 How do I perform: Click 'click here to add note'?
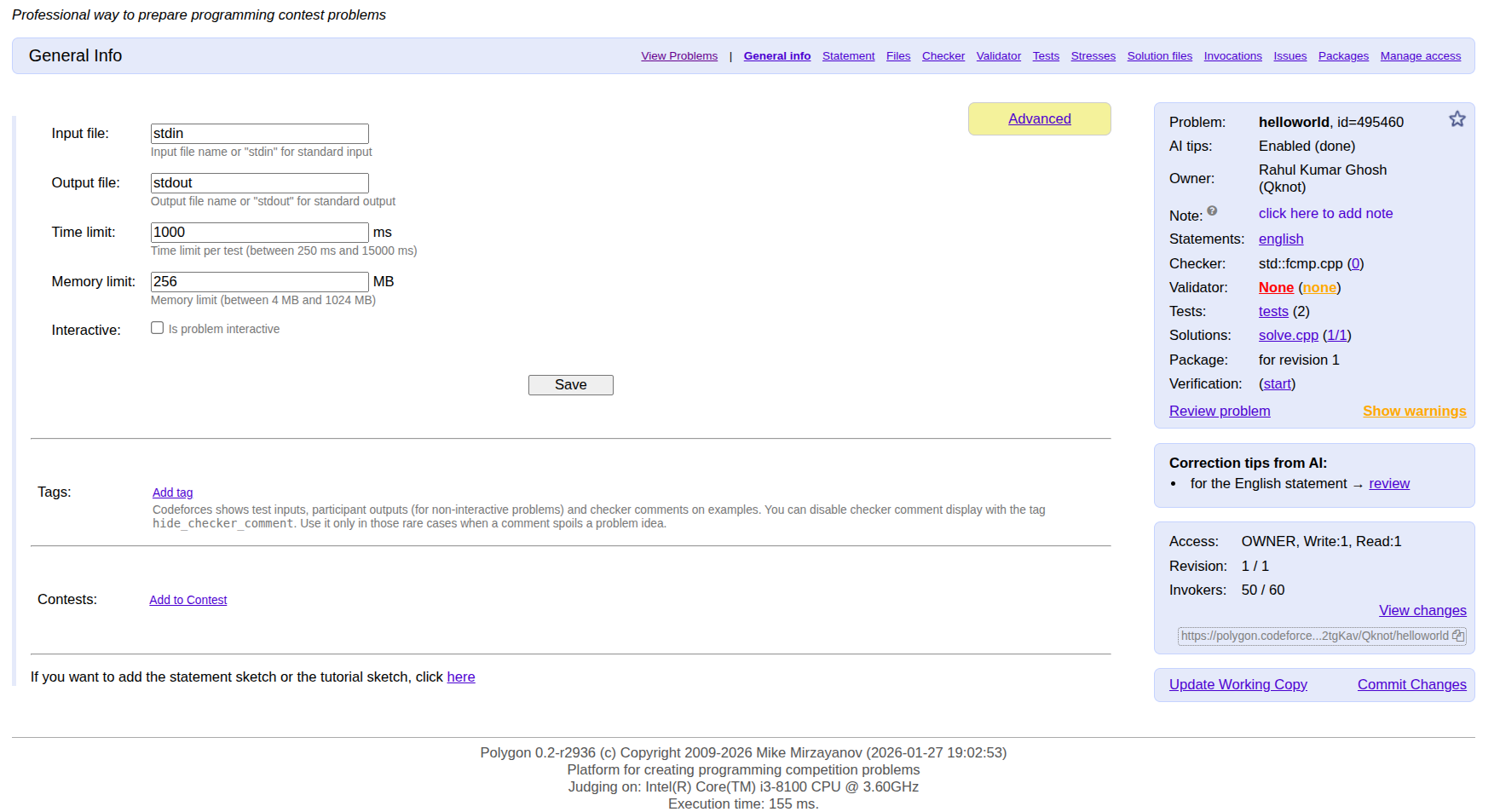coord(1325,214)
